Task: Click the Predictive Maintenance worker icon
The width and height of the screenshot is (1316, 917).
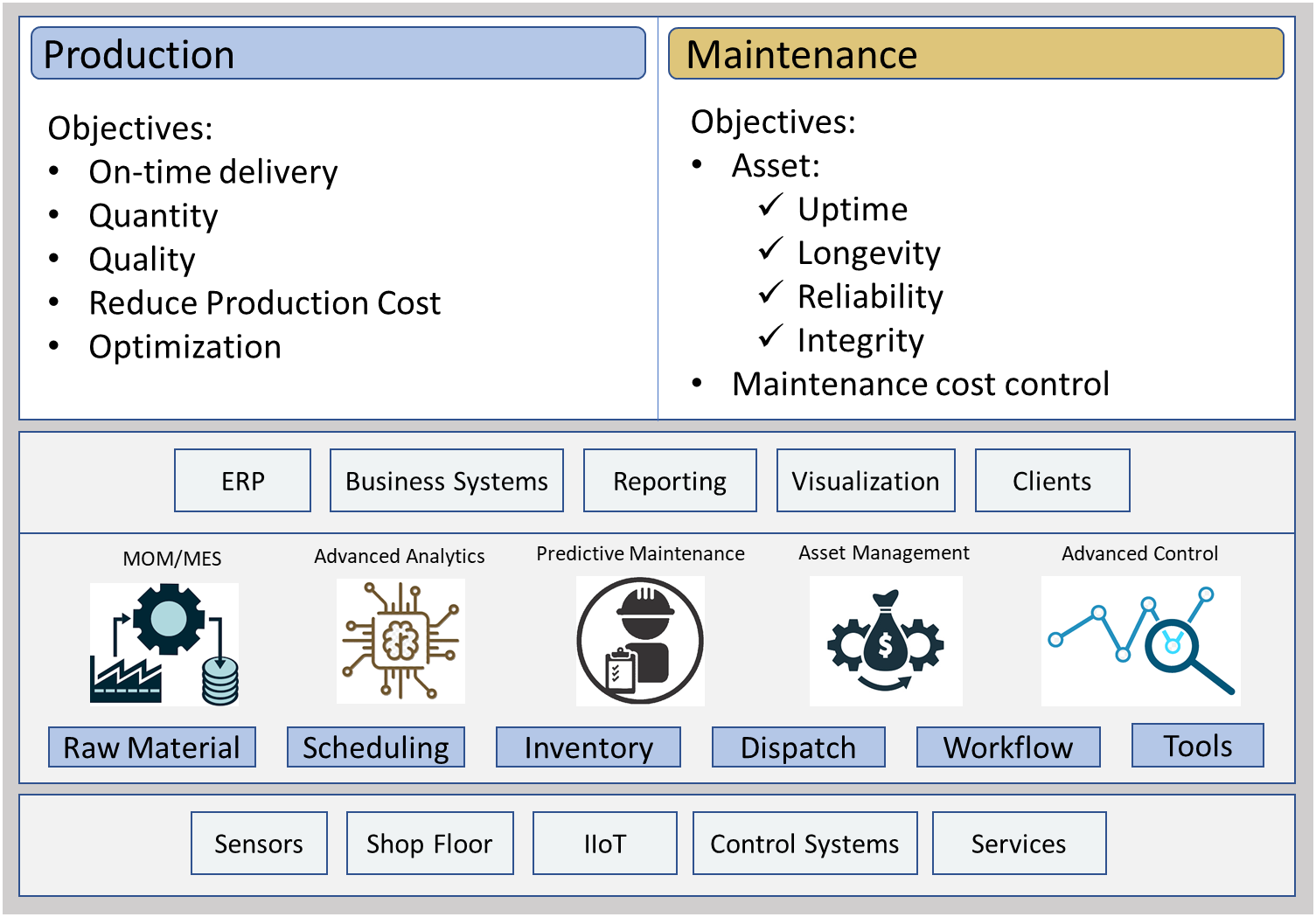Action: [x=640, y=642]
